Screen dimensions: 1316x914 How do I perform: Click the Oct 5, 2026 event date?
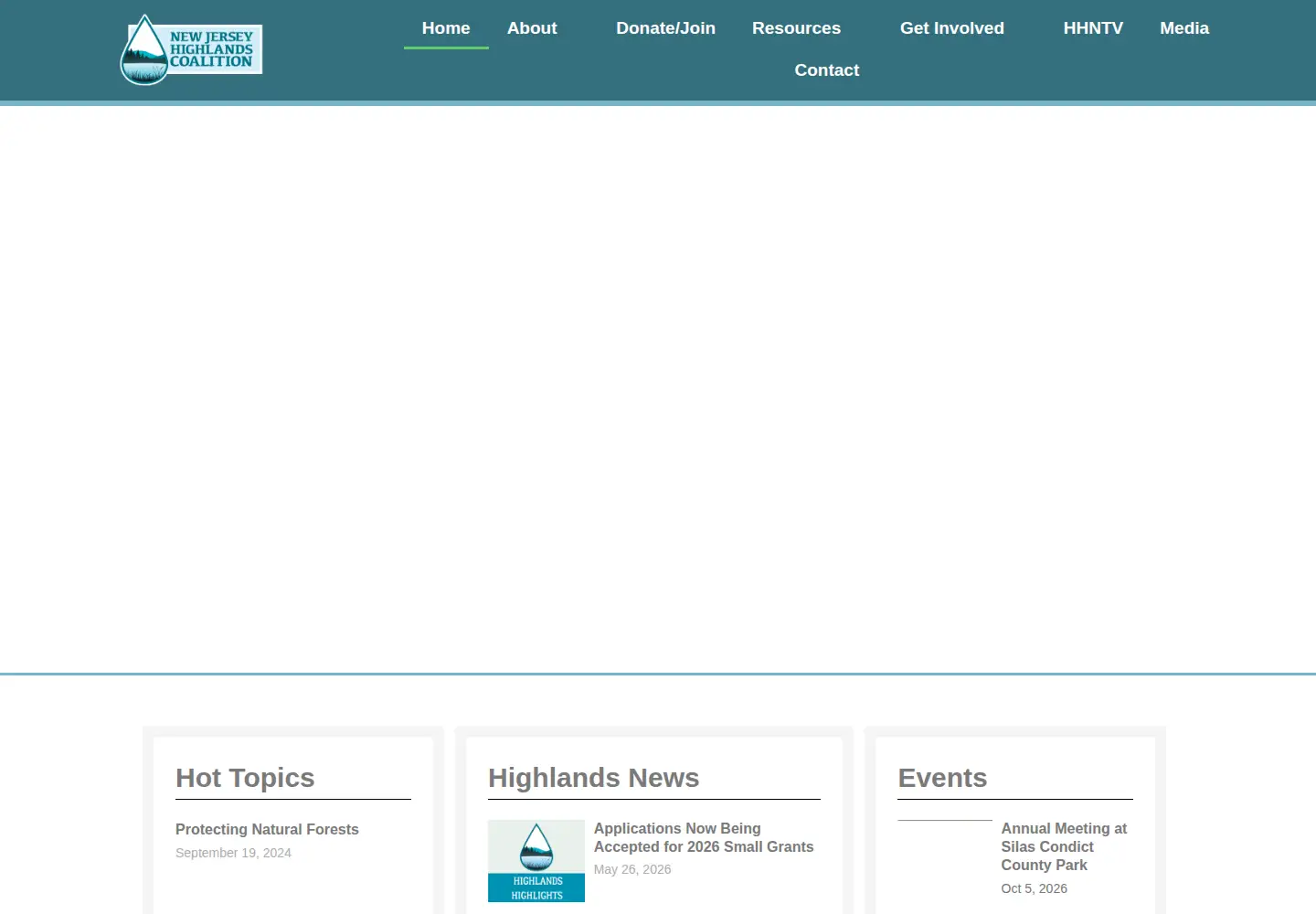1034,888
